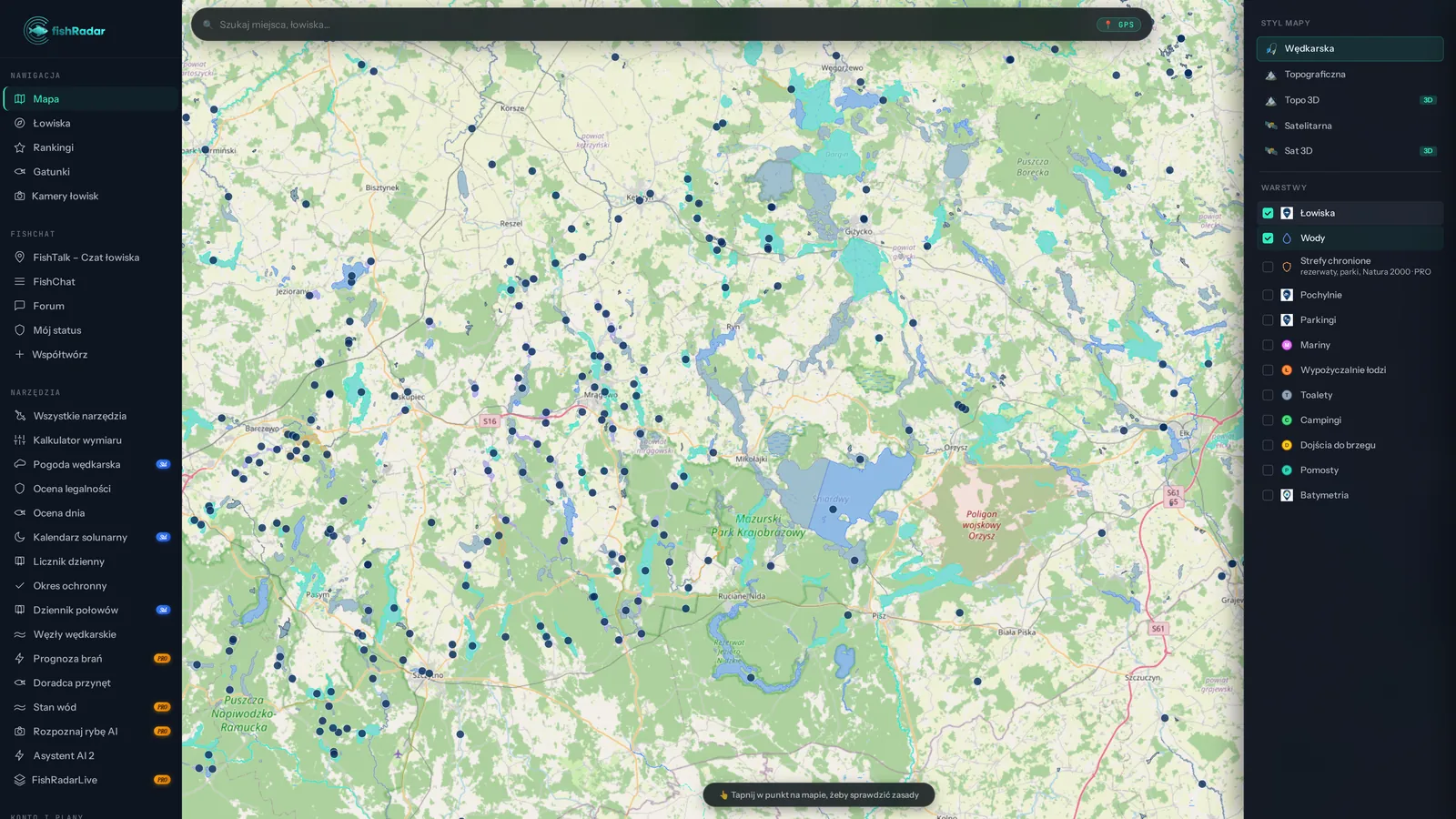Viewport: 1456px width, 819px height.
Task: Uncheck the Łowiska layer checkbox
Action: (x=1268, y=213)
